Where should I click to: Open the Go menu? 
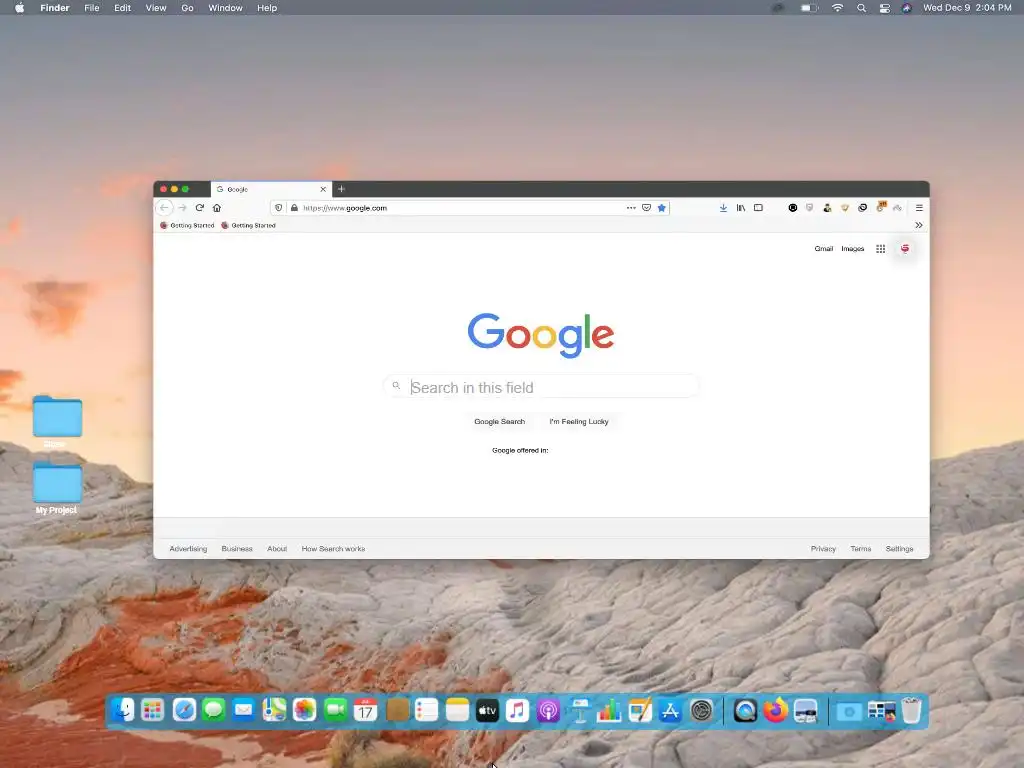click(187, 8)
